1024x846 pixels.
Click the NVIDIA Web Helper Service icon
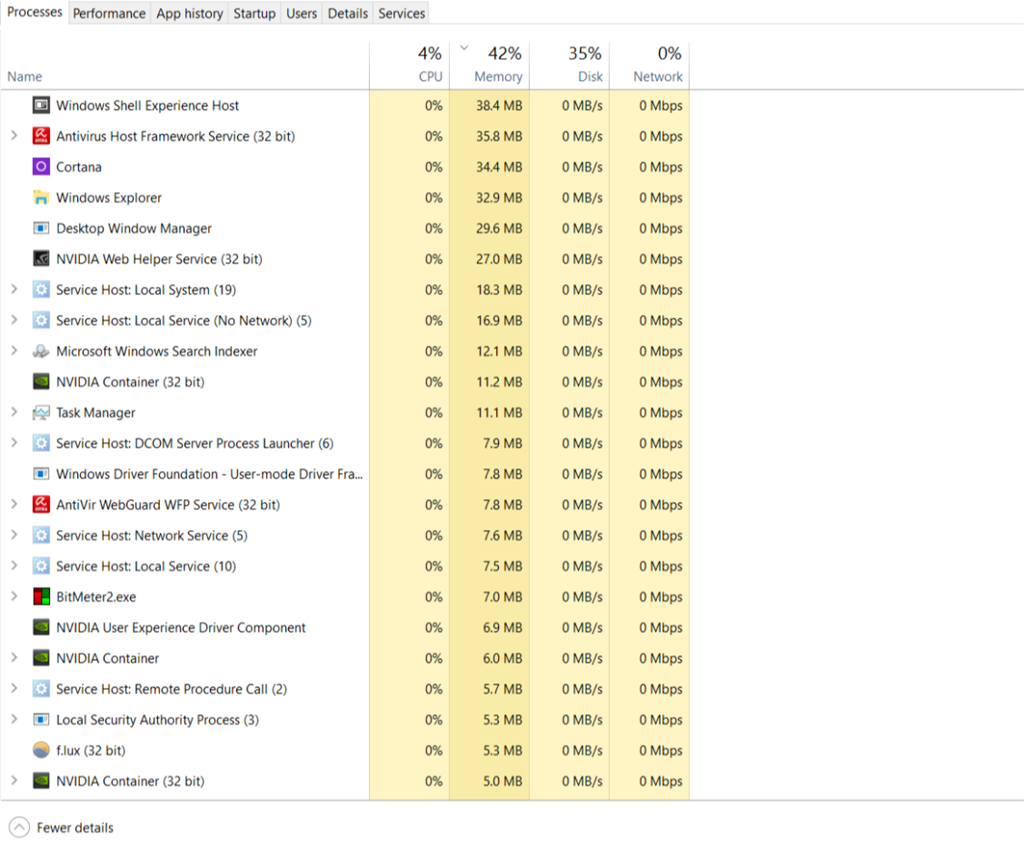point(41,259)
